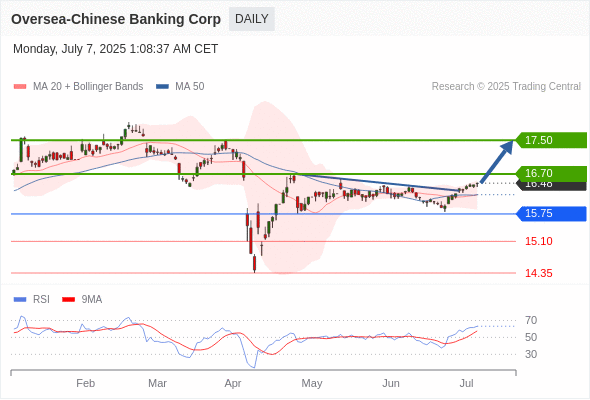The width and height of the screenshot is (590, 400).
Task: Select the 16.70 green resistance label
Action: click(551, 173)
